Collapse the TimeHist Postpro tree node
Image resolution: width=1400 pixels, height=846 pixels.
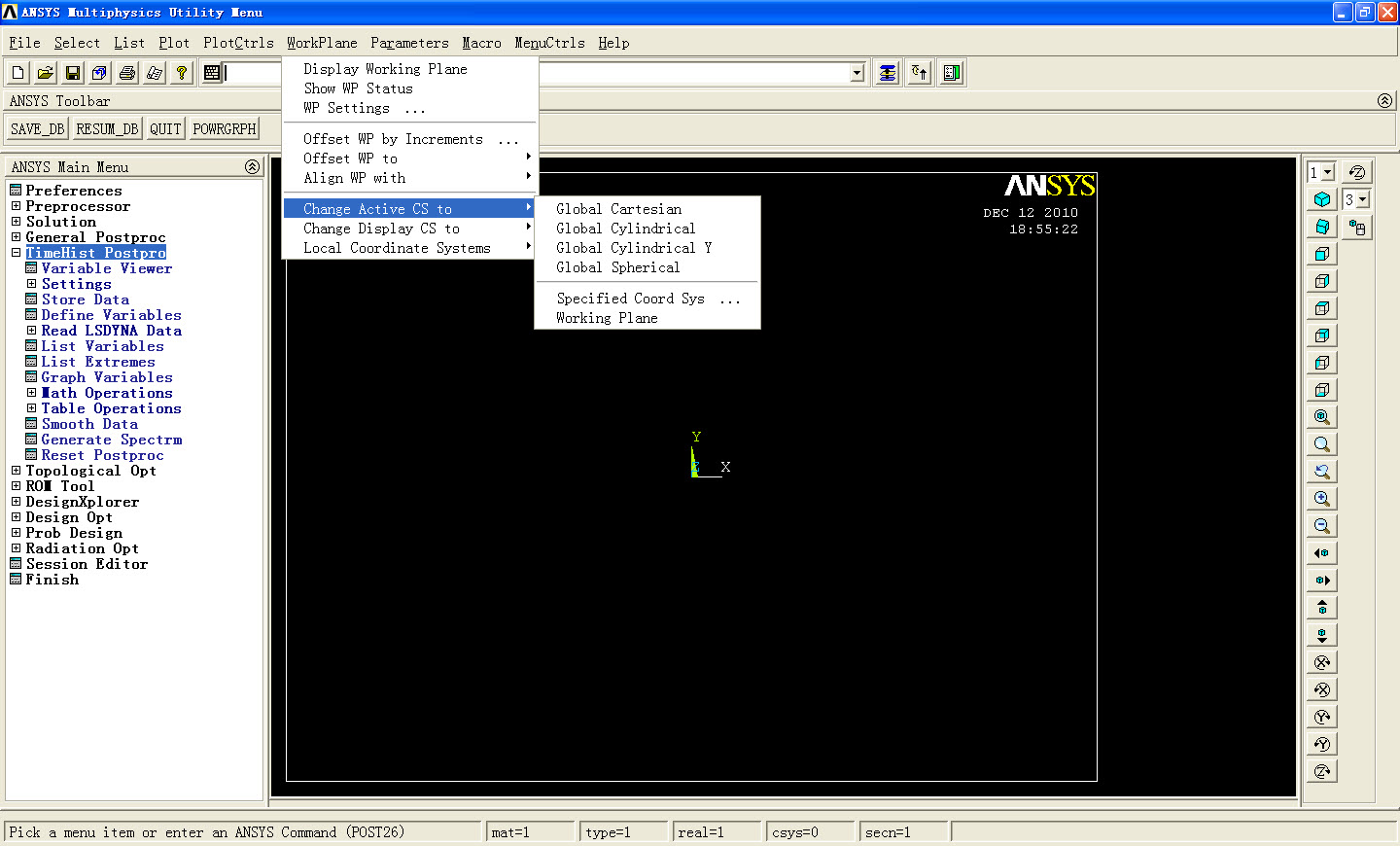[16, 253]
